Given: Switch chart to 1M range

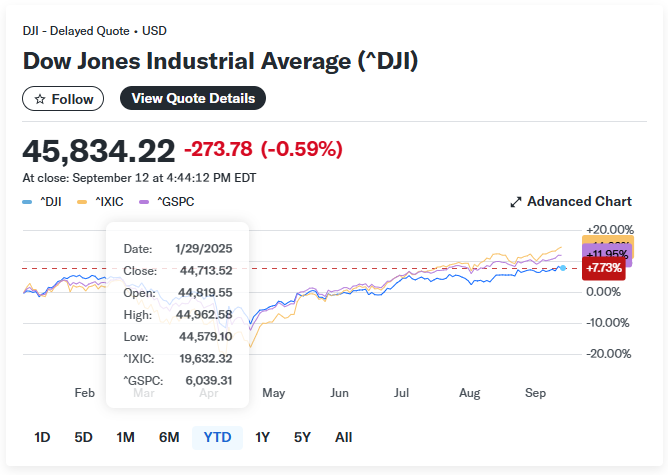Looking at the screenshot, I should point(125,437).
